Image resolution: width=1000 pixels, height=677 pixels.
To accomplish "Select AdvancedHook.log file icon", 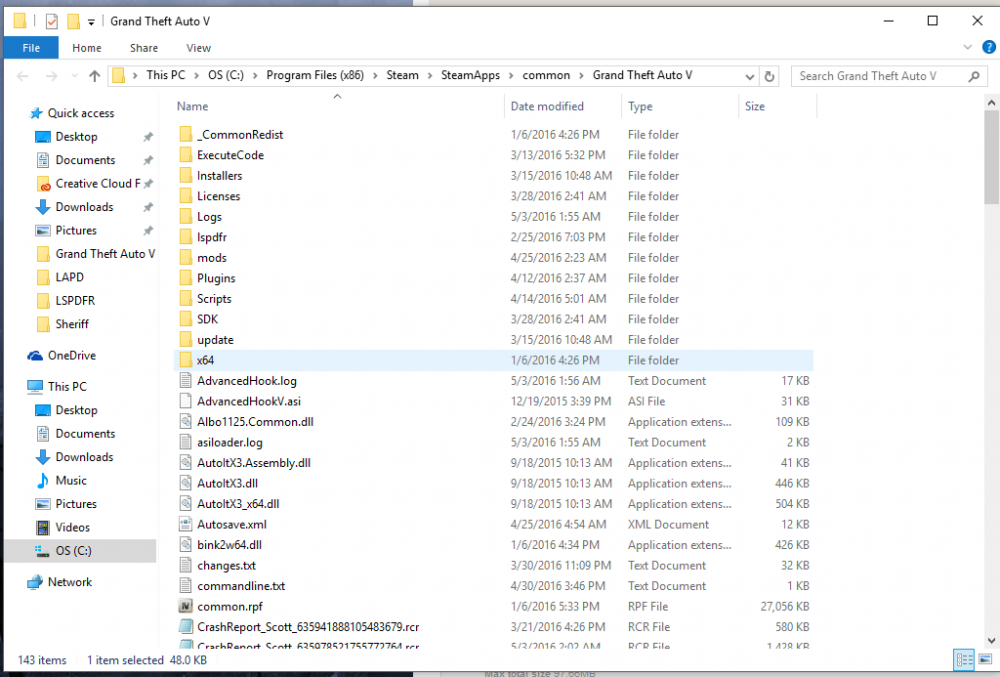I will pyautogui.click(x=186, y=381).
